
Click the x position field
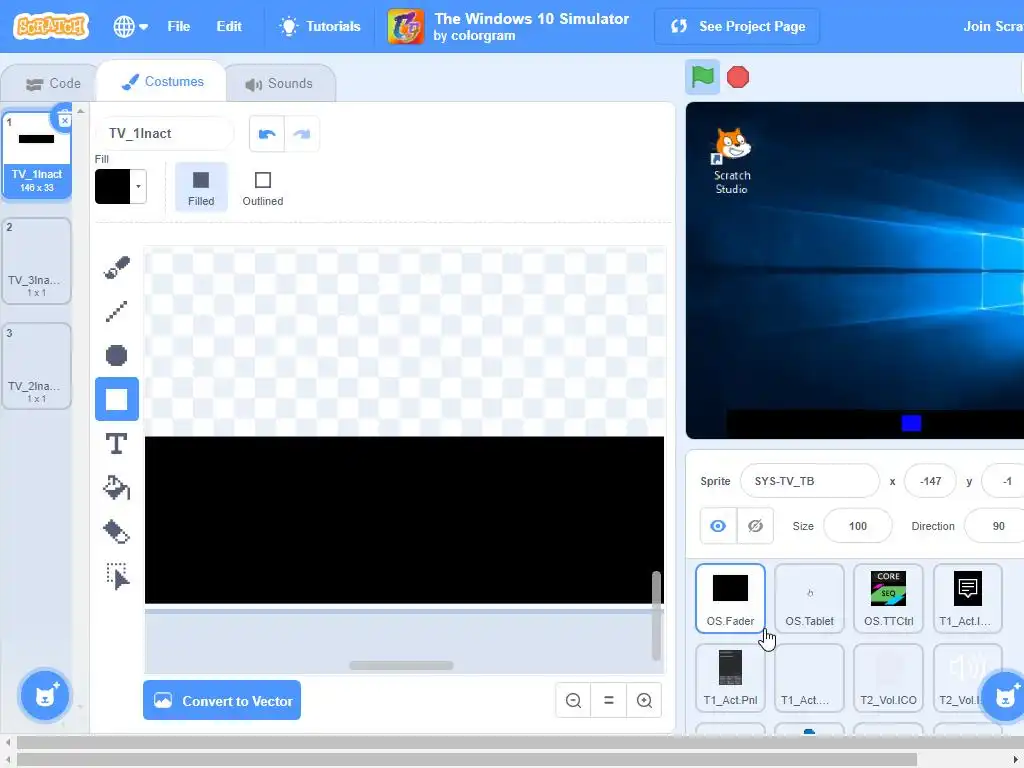pos(930,481)
